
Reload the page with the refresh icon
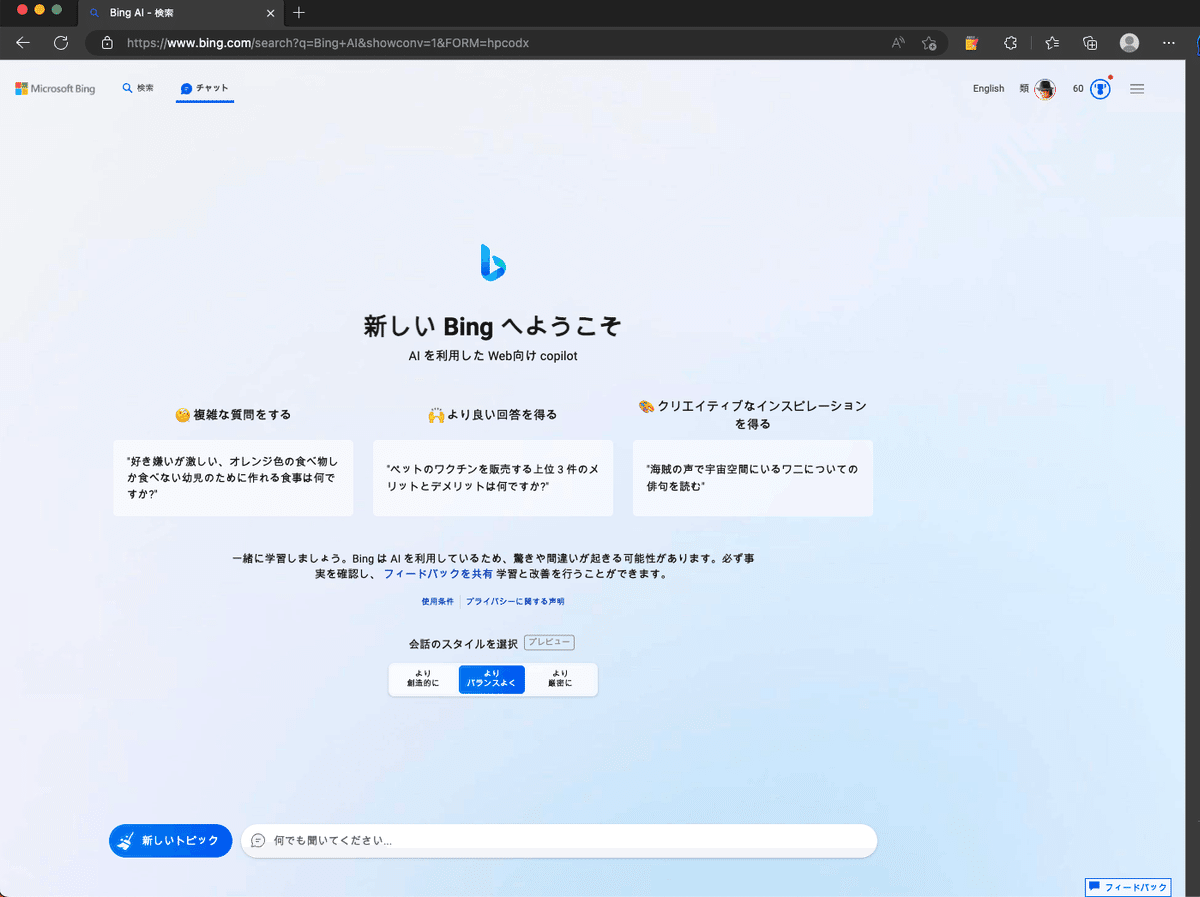click(61, 43)
